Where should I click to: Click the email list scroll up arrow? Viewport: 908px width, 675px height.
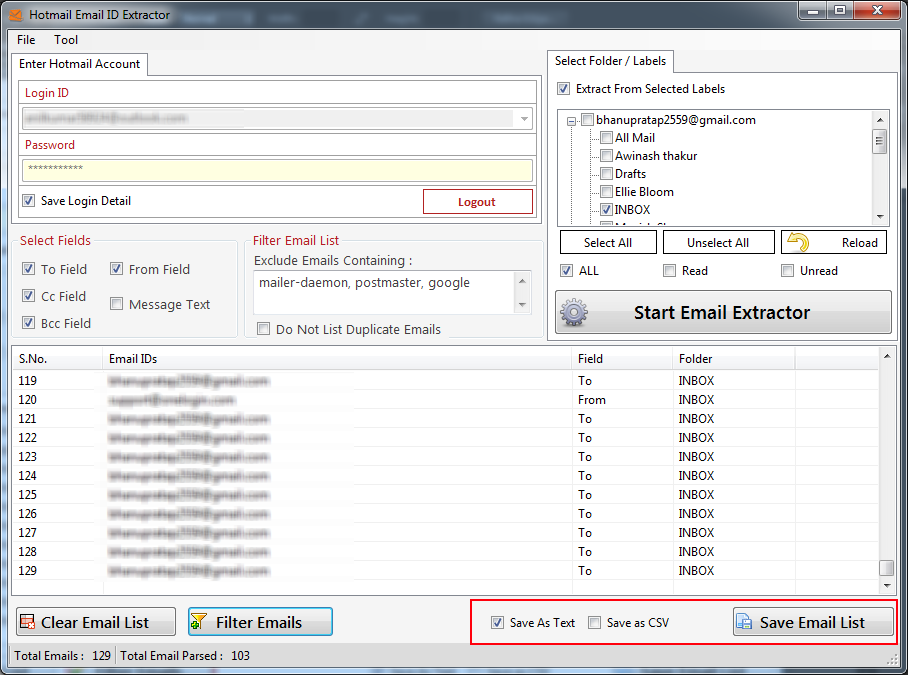click(x=887, y=356)
